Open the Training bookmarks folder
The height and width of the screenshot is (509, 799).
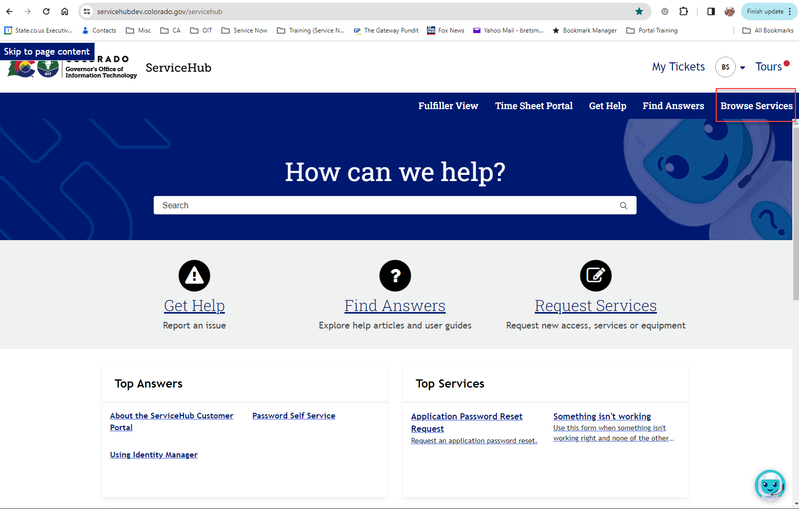(x=311, y=31)
